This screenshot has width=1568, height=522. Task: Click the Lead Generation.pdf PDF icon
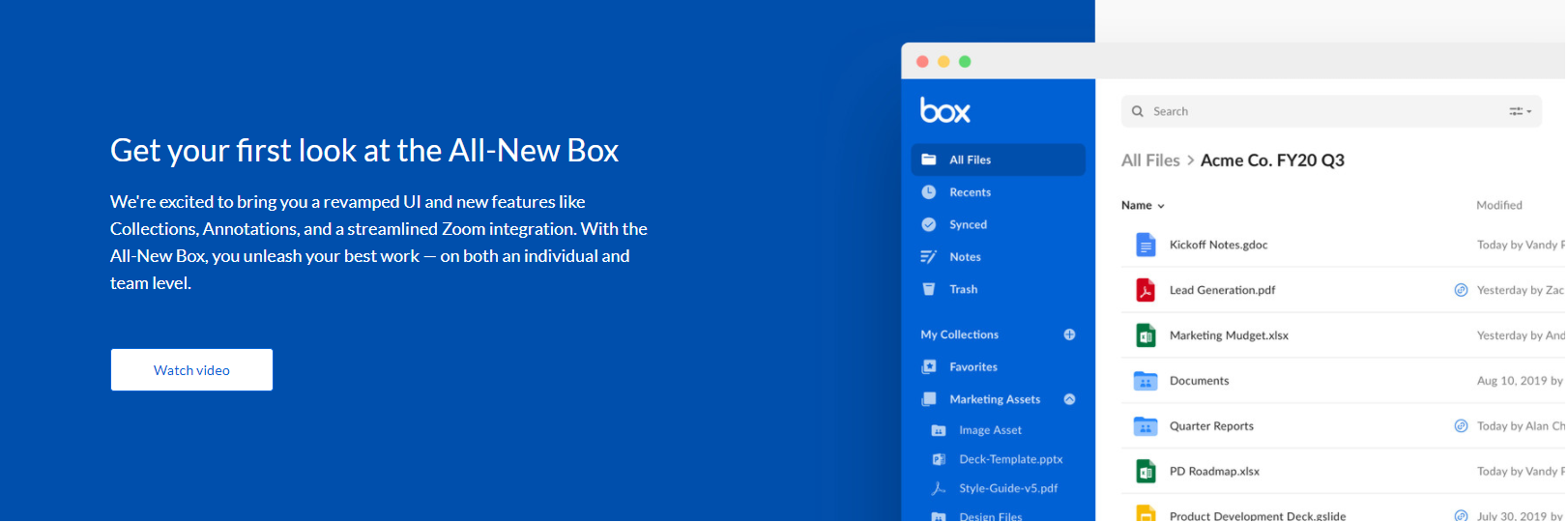coord(1146,290)
